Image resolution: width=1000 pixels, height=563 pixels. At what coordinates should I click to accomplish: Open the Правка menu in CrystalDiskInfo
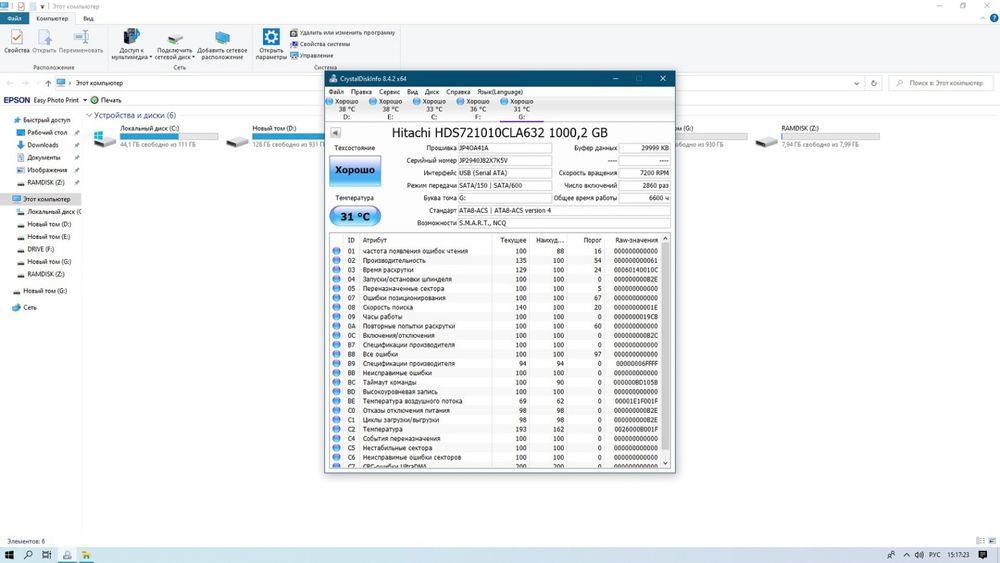pyautogui.click(x=361, y=92)
